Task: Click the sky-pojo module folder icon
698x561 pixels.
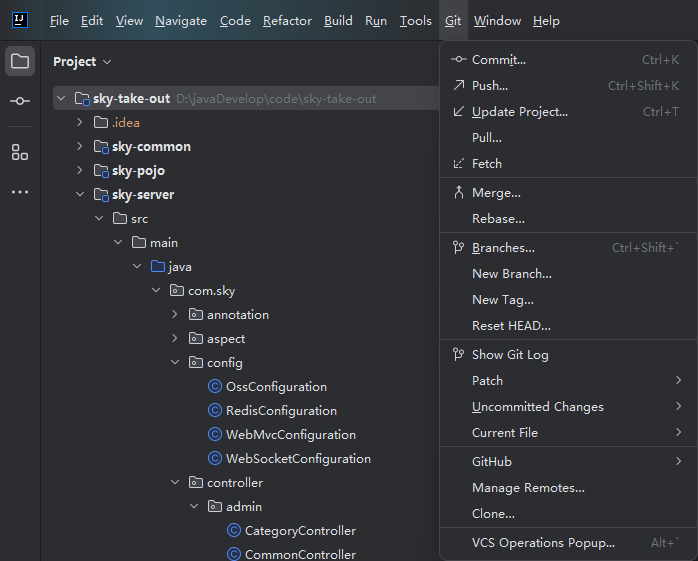Action: coord(101,171)
